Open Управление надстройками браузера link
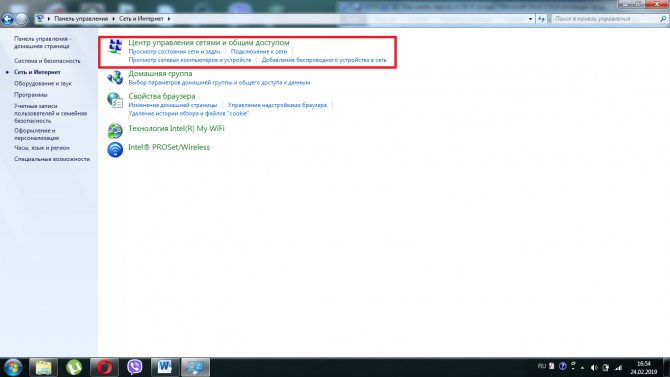The width and height of the screenshot is (670, 377). 277,105
